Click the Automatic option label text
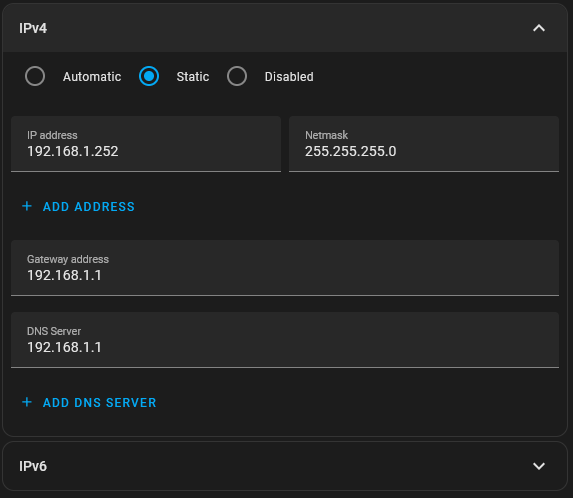The width and height of the screenshot is (573, 498). (x=92, y=77)
